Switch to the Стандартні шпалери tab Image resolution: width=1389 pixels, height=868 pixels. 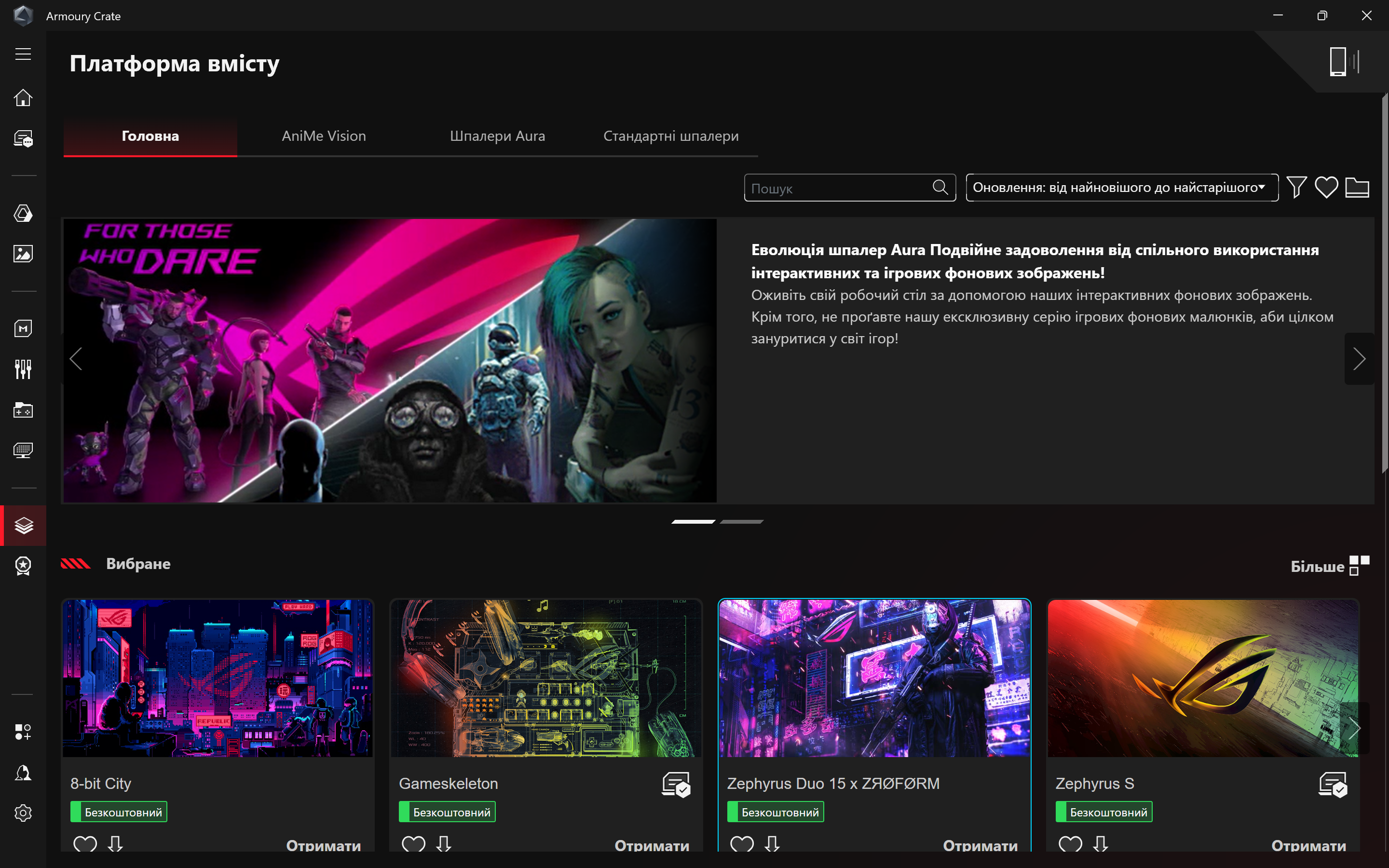coord(671,136)
